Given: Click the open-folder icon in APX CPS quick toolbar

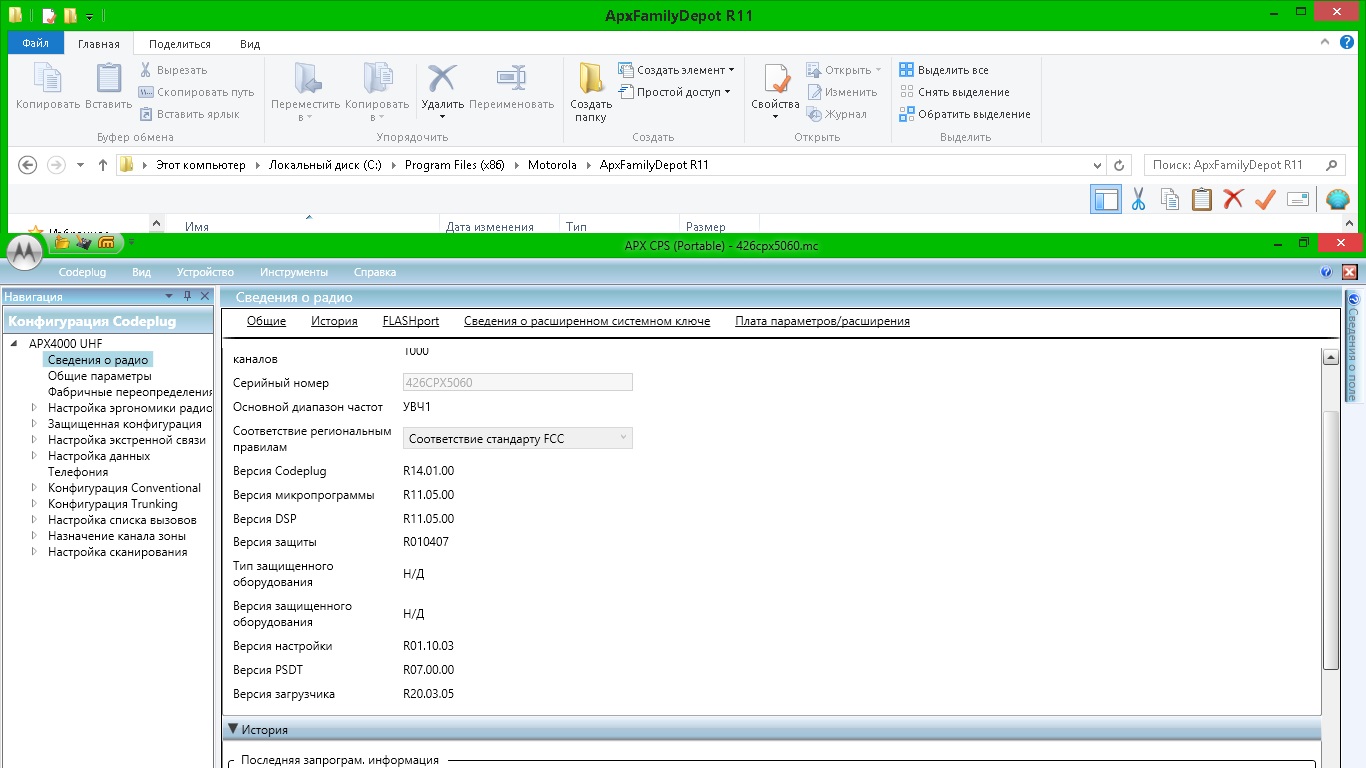Looking at the screenshot, I should 63,243.
